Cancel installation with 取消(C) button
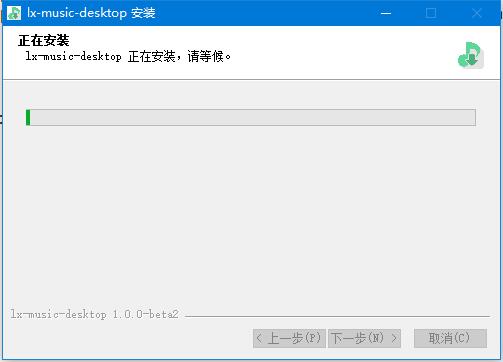Image resolution: width=503 pixels, height=362 pixels. pyautogui.click(x=450, y=338)
